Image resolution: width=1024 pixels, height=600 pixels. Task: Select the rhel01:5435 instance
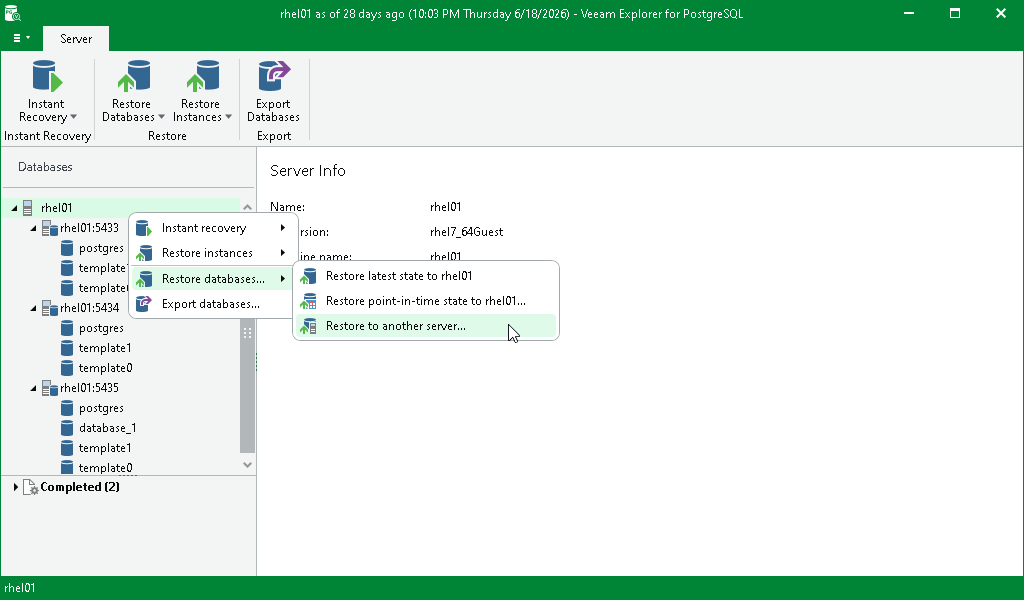[89, 388]
